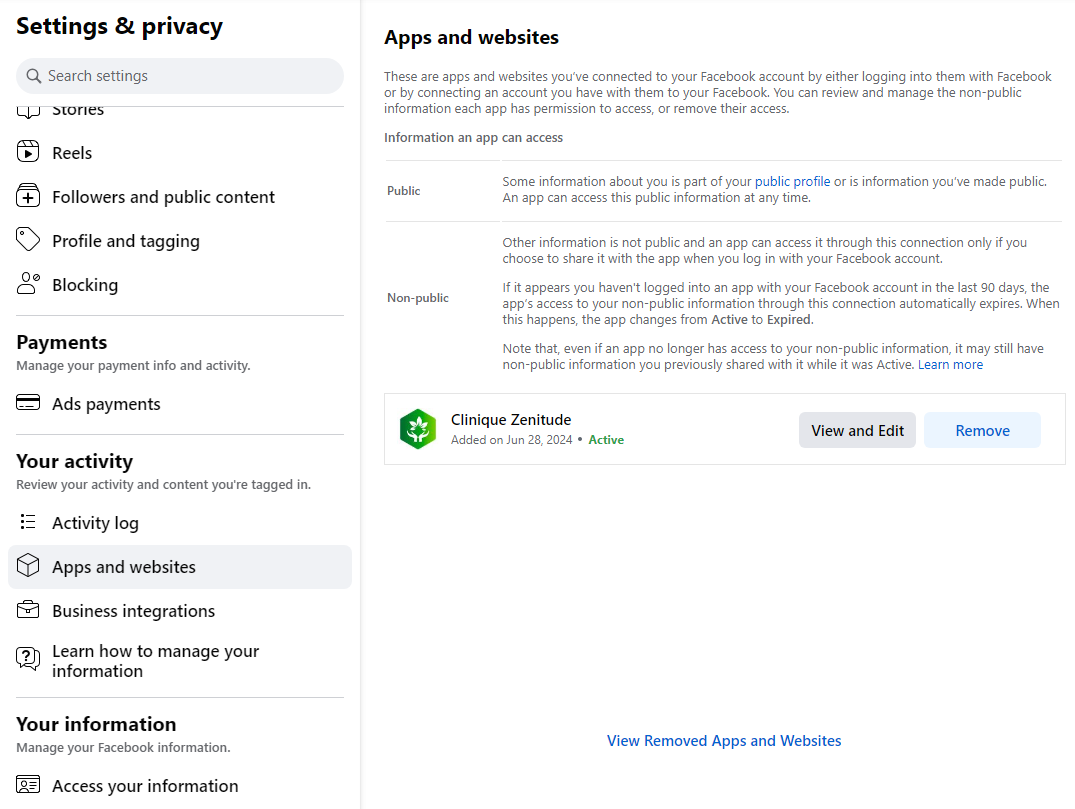Open the View Removed Apps and Websites link
Viewport: 1075px width, 809px height.
click(724, 741)
